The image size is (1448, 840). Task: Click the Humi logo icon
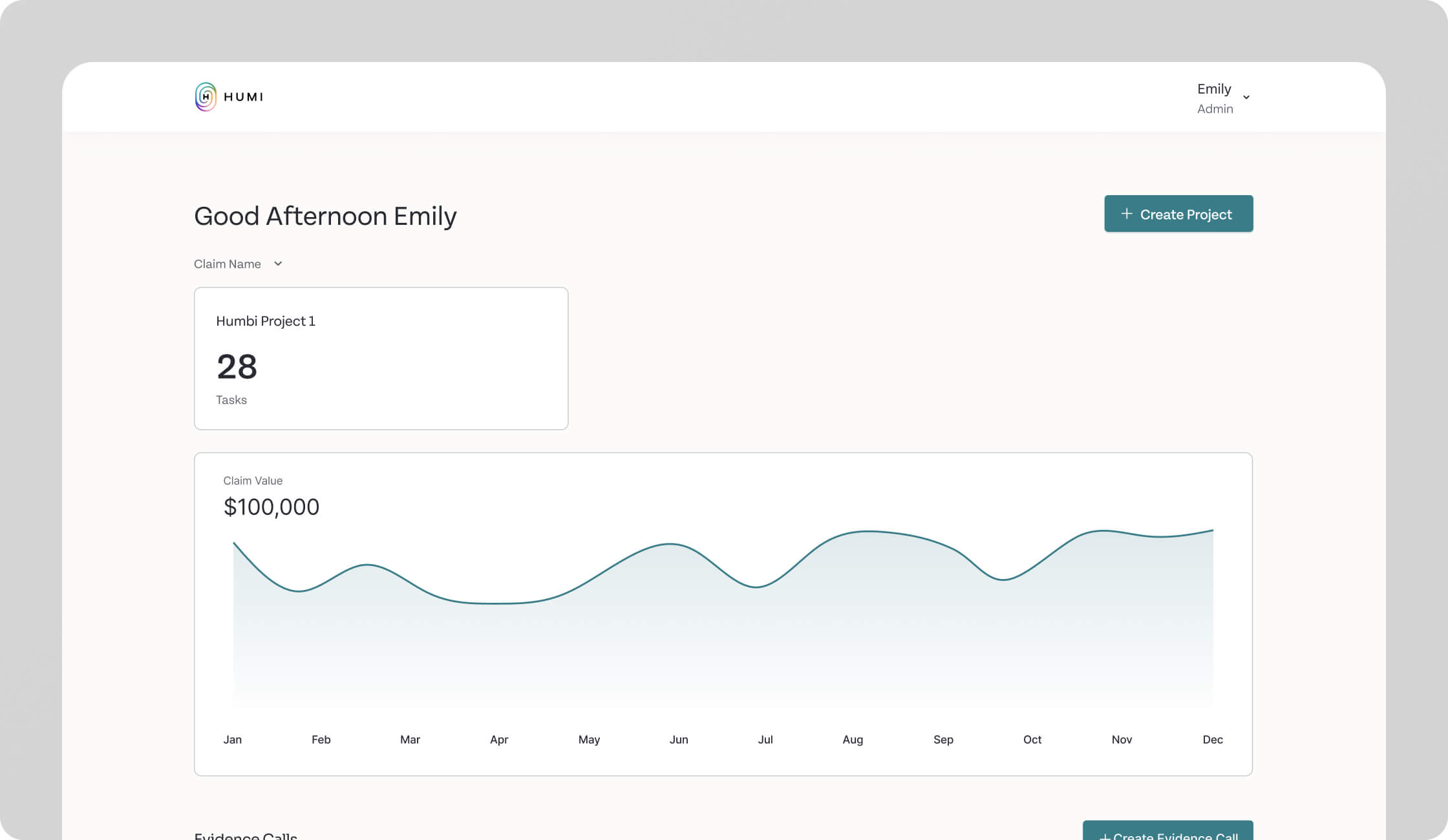(x=206, y=97)
